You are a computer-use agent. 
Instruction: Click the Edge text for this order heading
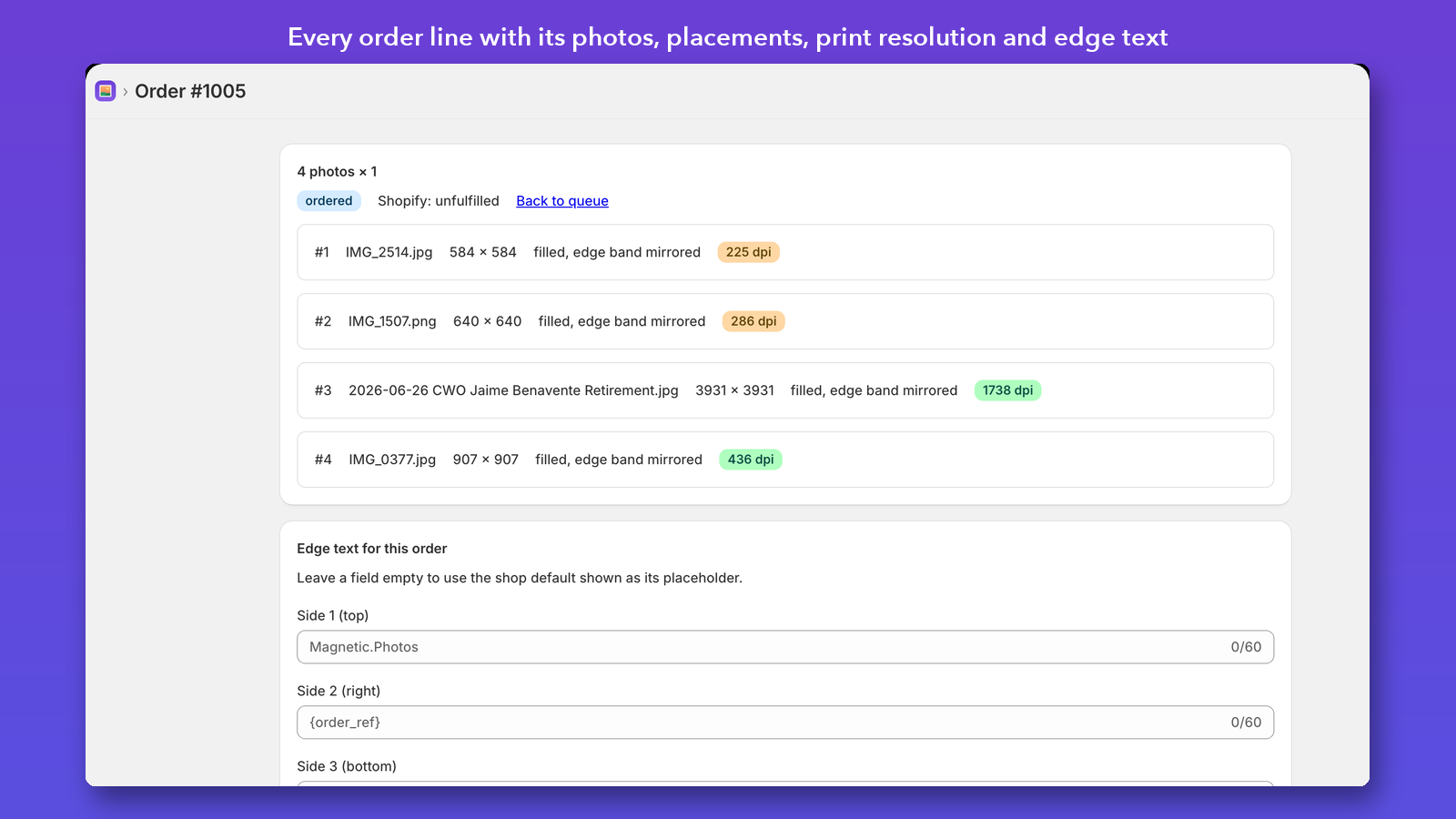click(372, 549)
